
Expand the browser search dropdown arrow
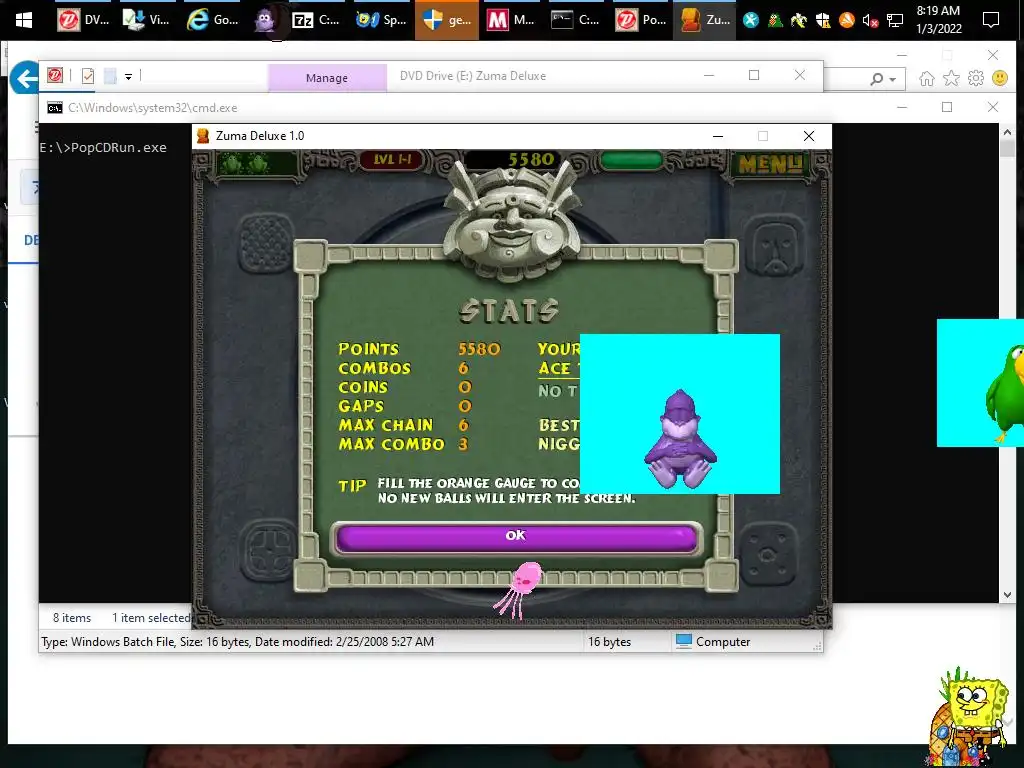coord(893,80)
